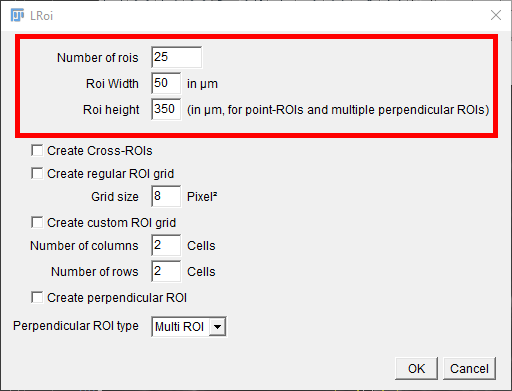
Task: Focus the Number of columns field
Action: click(166, 245)
